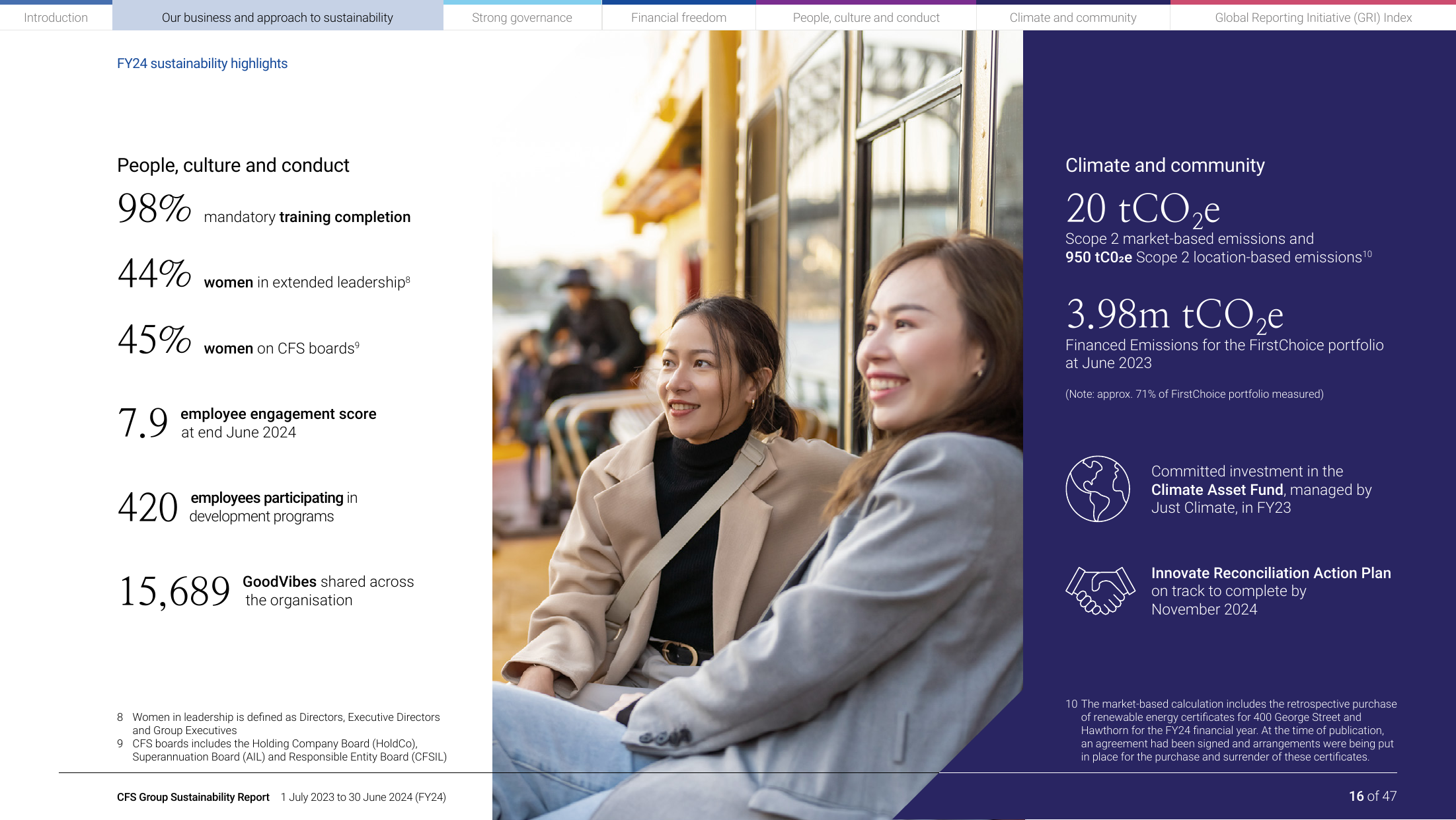Click the 950 tCO2e location-based emissions text
The width and height of the screenshot is (1456, 820).
[1219, 257]
